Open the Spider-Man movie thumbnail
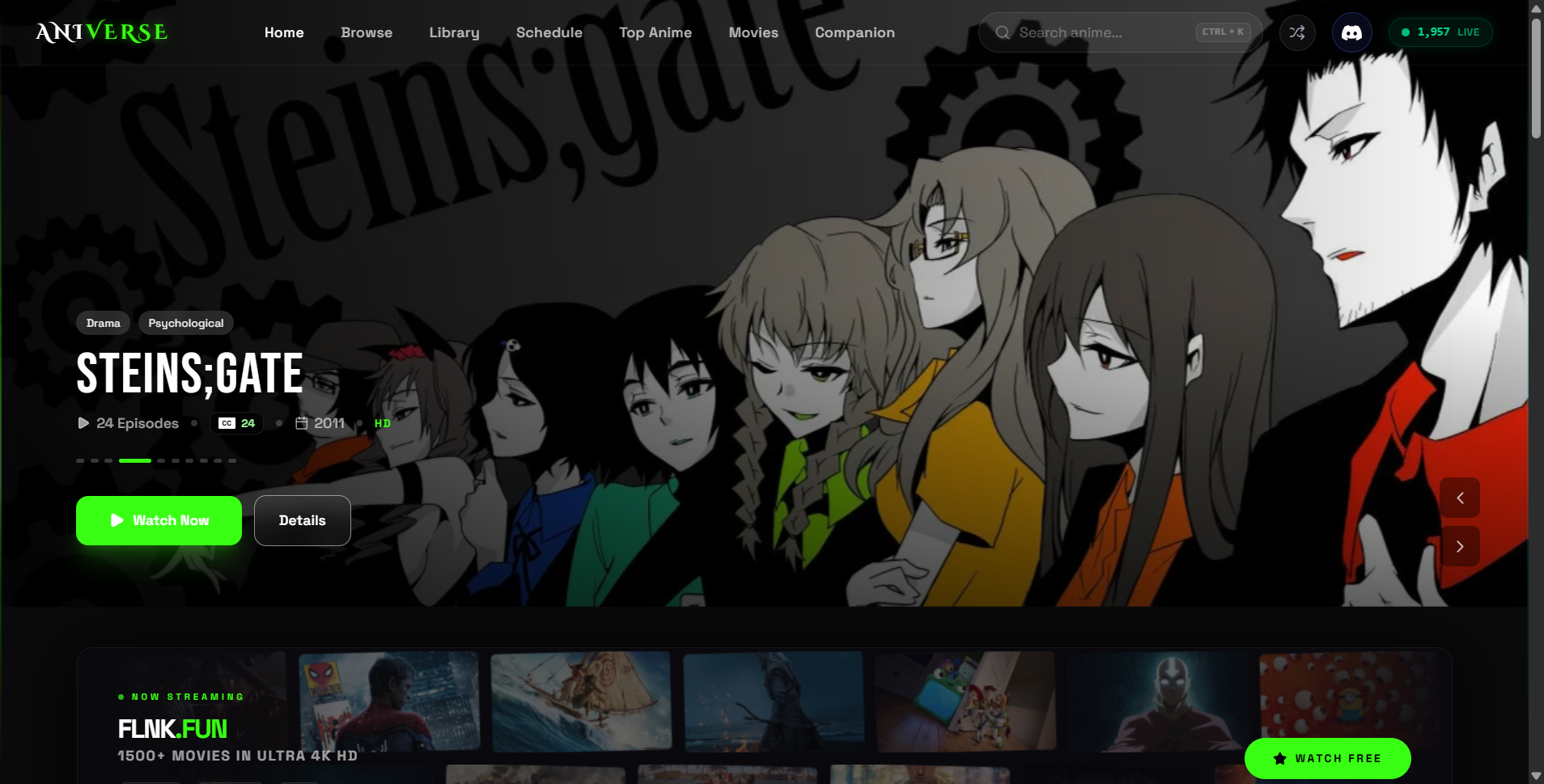This screenshot has width=1544, height=784. pyautogui.click(x=388, y=701)
